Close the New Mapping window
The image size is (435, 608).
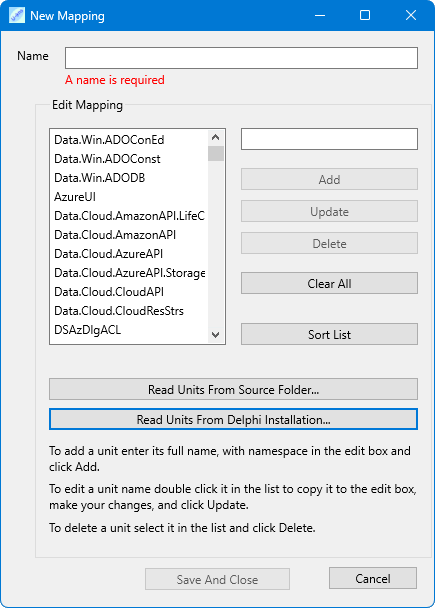[411, 16]
